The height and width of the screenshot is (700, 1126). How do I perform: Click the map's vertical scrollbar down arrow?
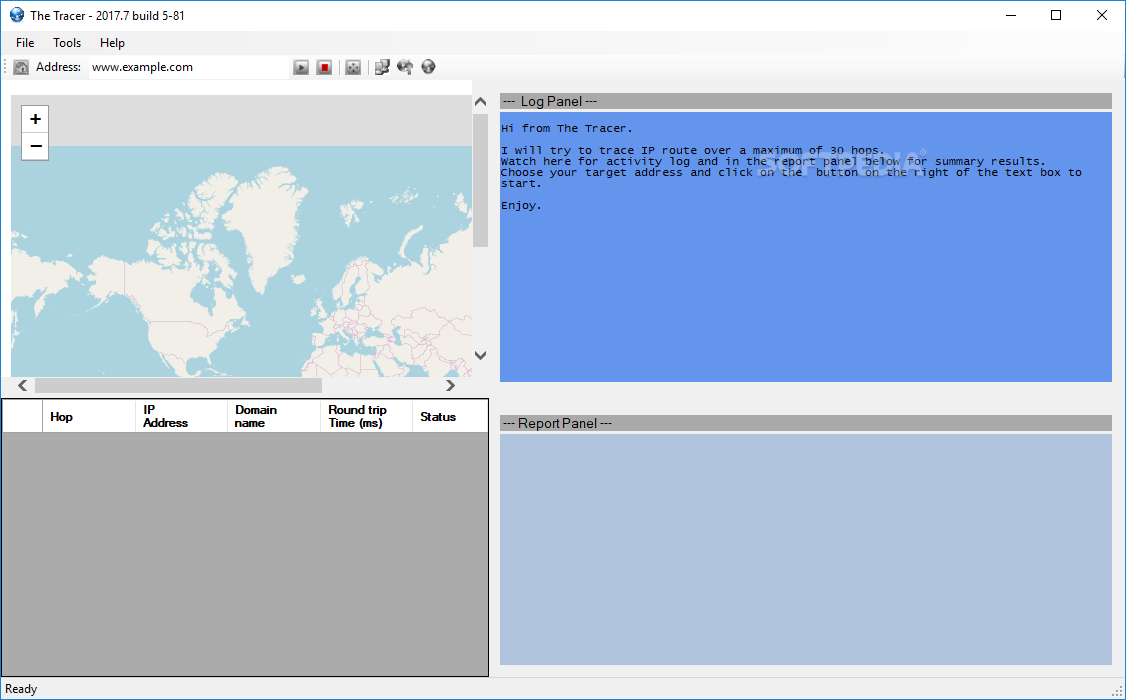point(480,355)
